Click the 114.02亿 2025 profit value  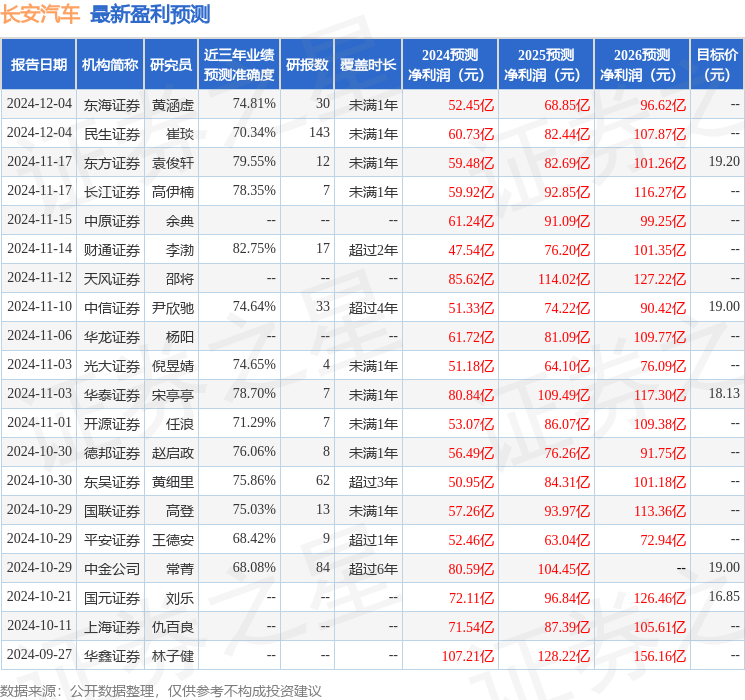click(x=564, y=279)
